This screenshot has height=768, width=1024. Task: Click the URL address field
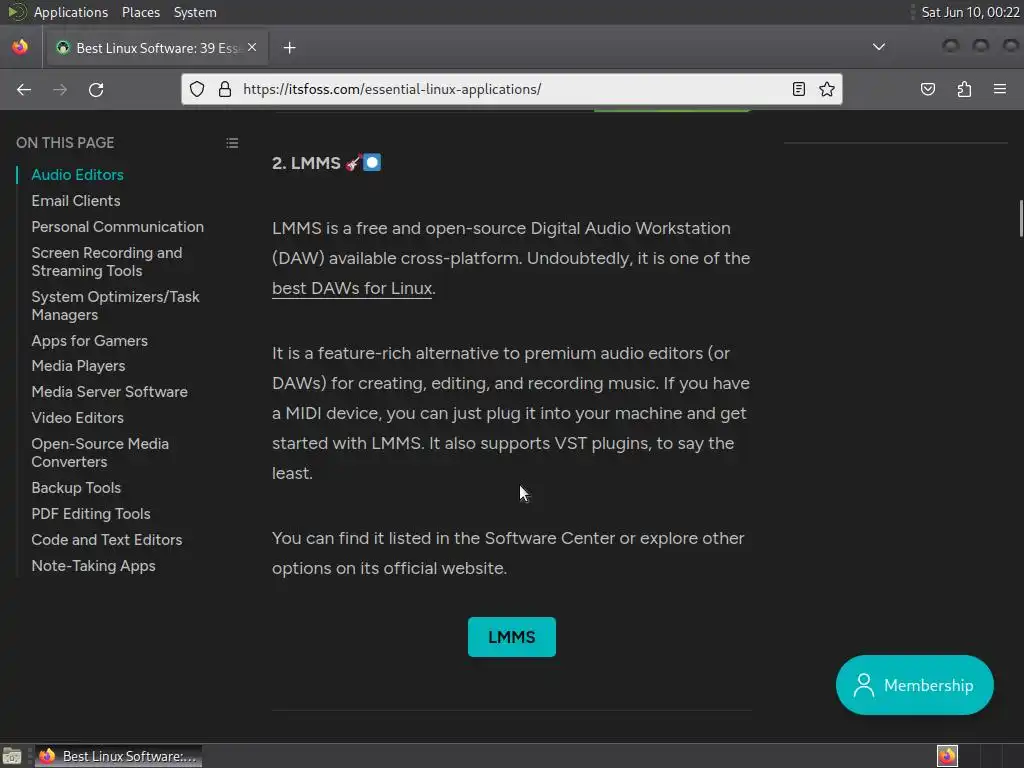point(512,89)
